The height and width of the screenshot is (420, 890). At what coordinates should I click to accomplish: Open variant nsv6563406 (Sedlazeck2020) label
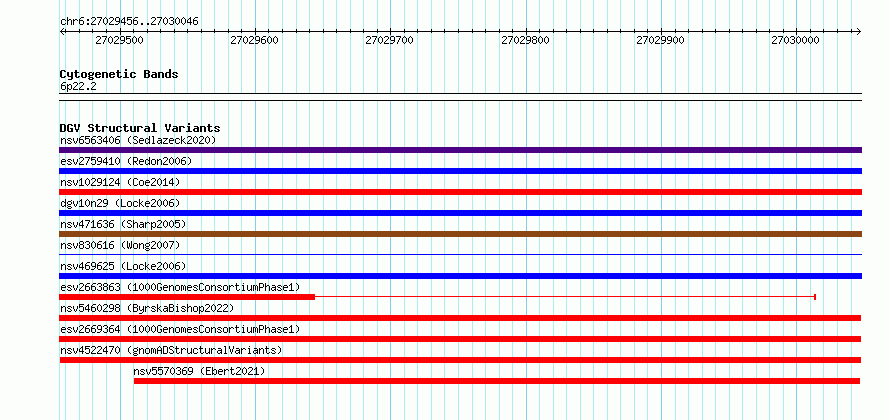[138, 140]
